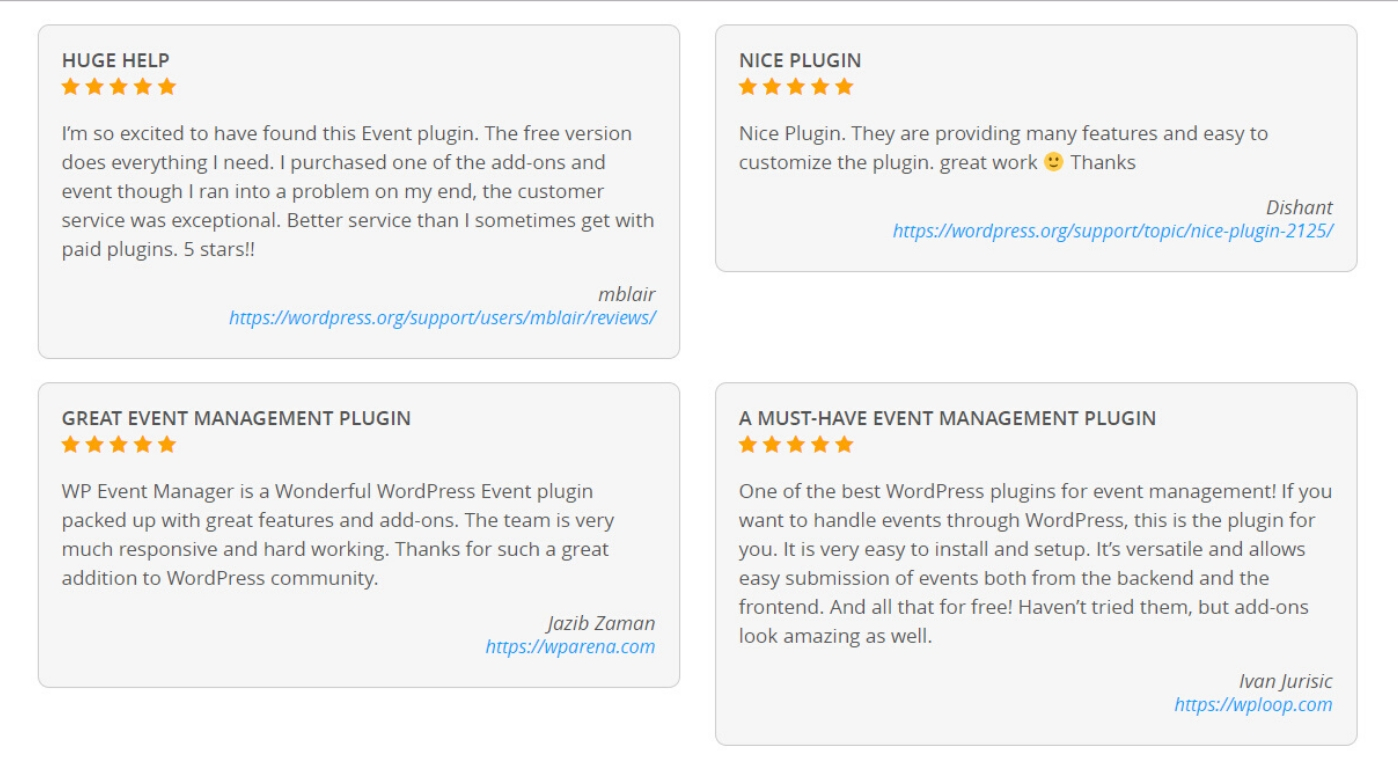Click fourth star in Must-Have Event review
The width and height of the screenshot is (1398, 769).
click(820, 444)
